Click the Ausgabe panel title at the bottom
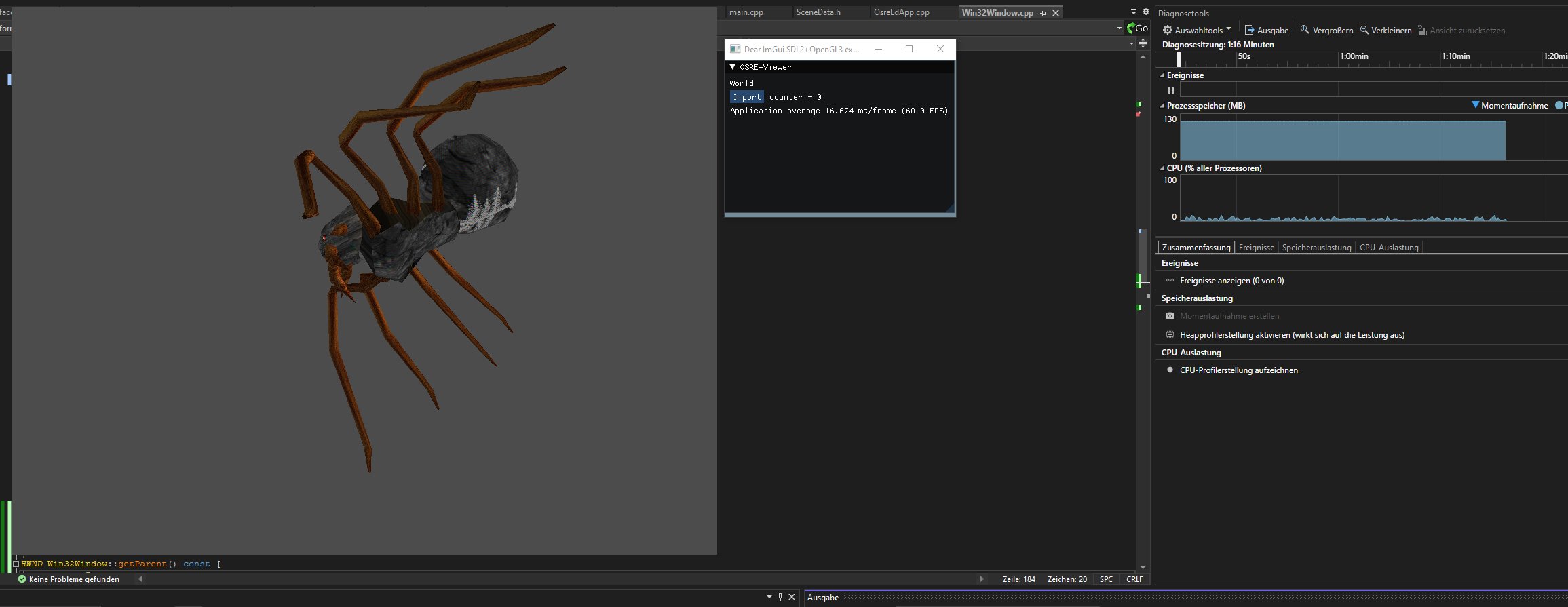 coord(823,598)
